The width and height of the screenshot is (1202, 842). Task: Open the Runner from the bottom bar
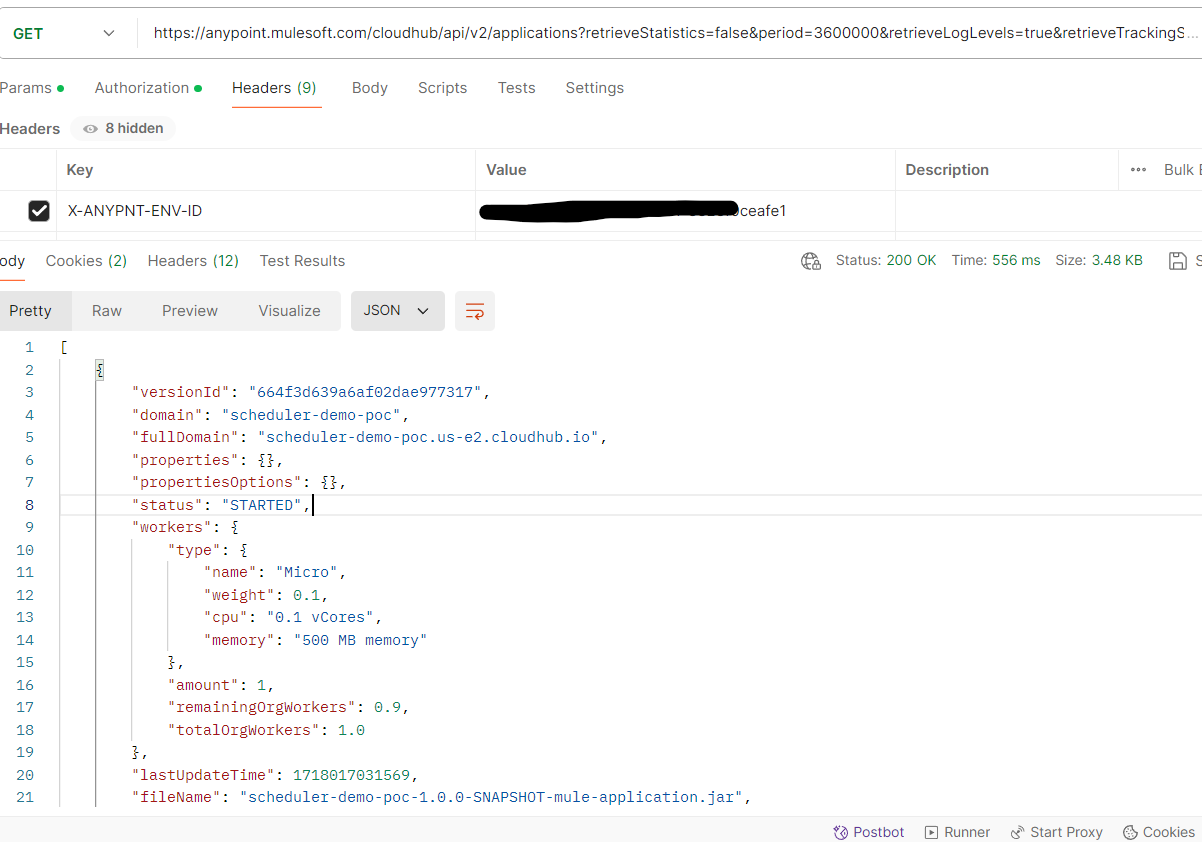(957, 831)
